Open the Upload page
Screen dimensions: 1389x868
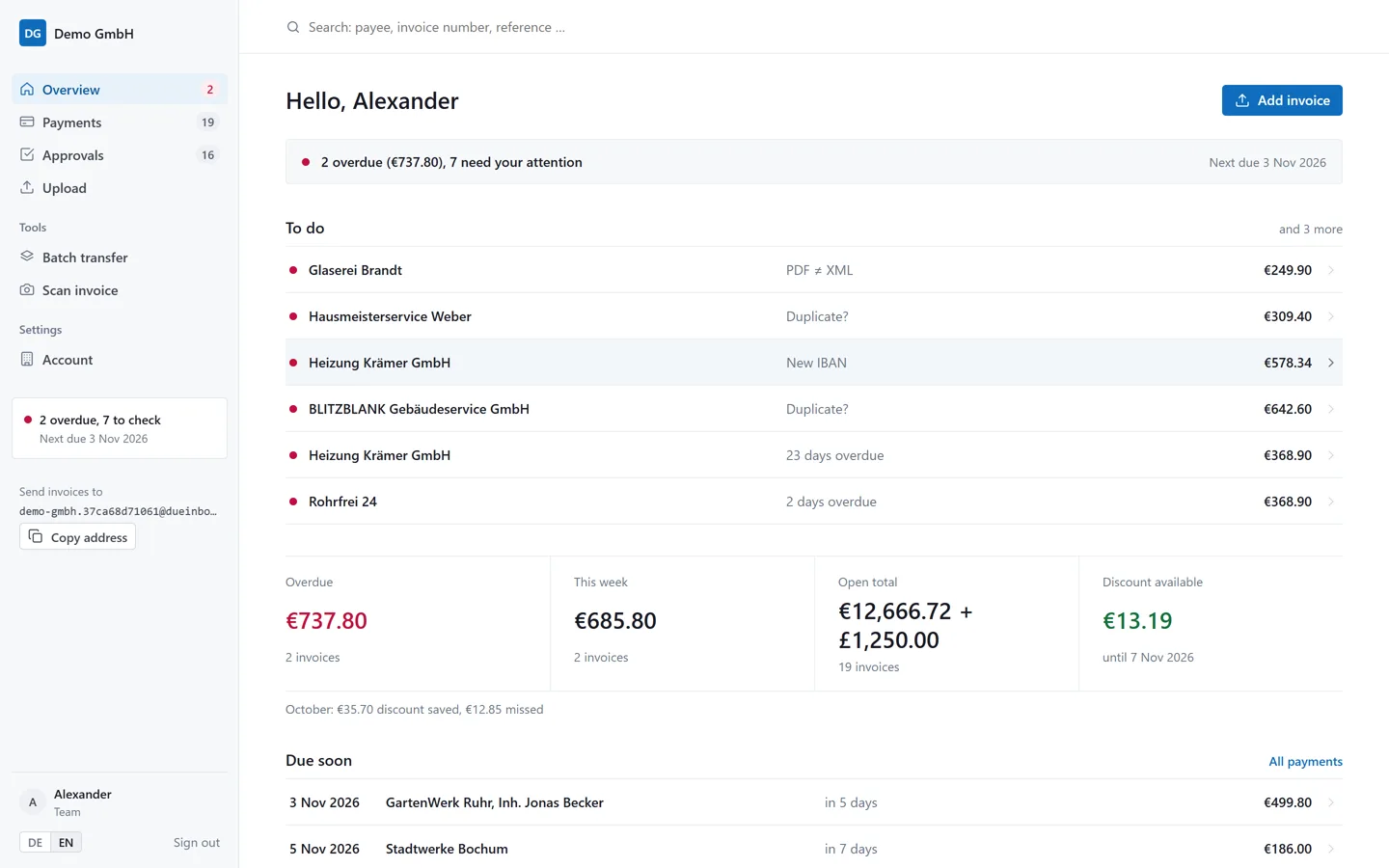120,188
